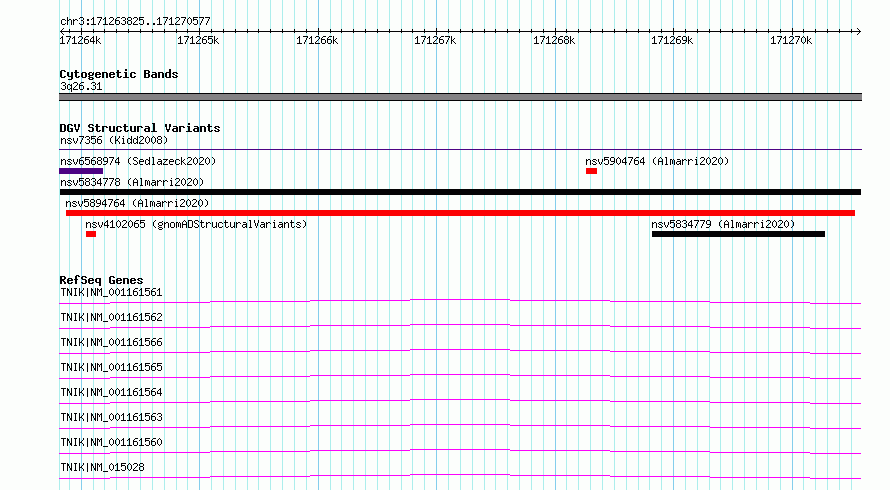
Task: Click the nsv7356 (Kidd2008) label
Action: click(x=114, y=140)
